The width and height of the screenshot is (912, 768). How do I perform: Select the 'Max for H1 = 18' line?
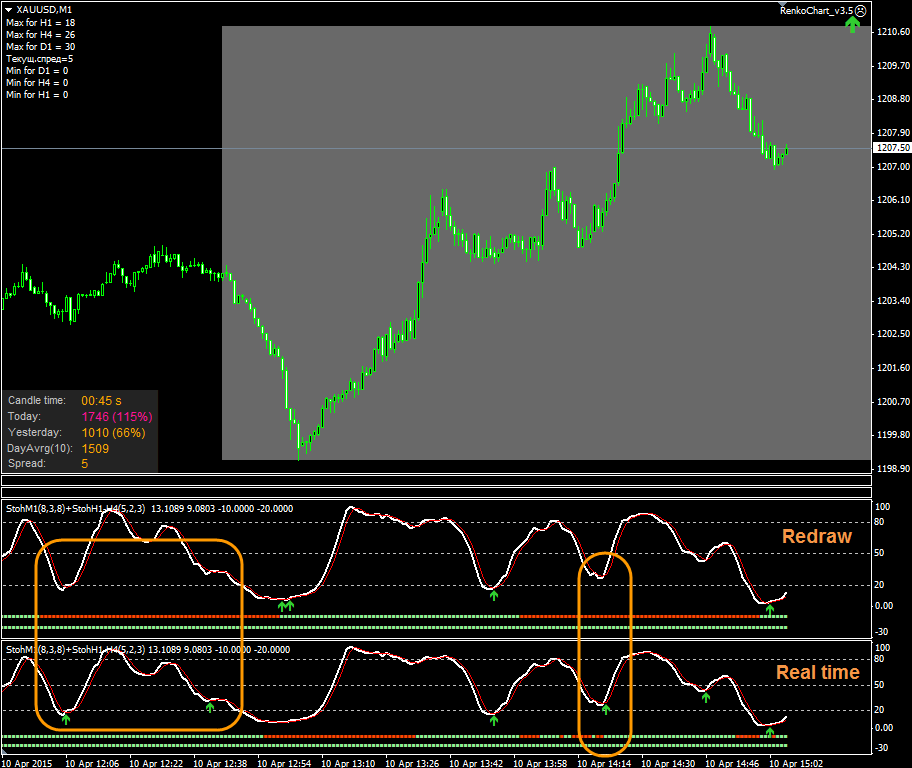(40, 23)
